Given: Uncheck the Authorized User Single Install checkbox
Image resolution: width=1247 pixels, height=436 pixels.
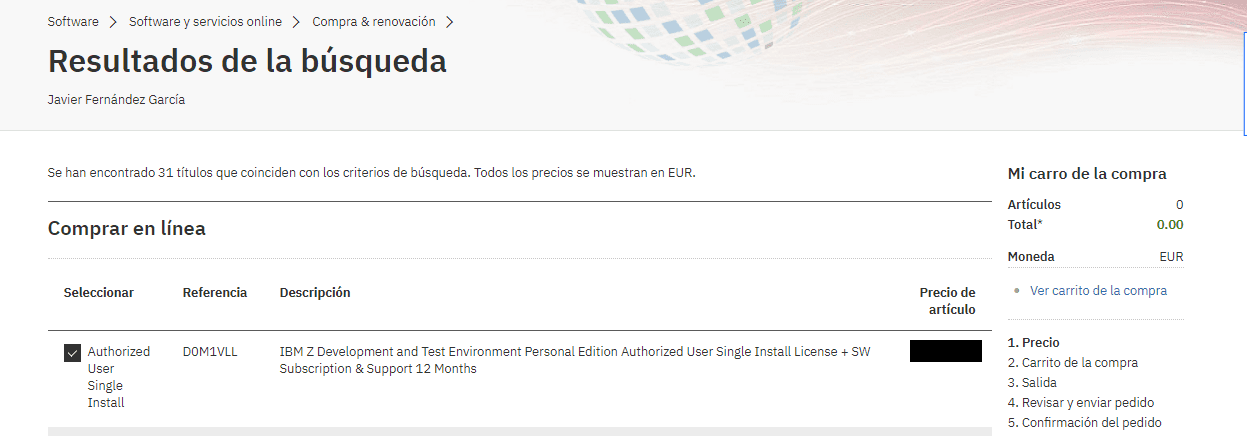Looking at the screenshot, I should tap(72, 353).
